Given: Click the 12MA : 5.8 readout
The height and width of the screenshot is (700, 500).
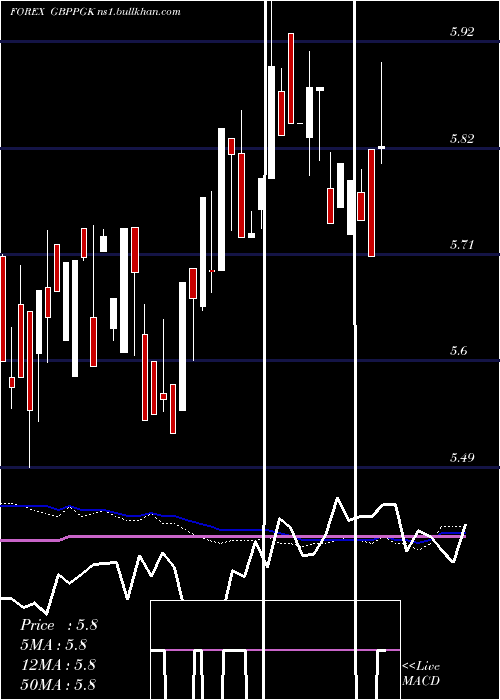Looking at the screenshot, I should 58,665.
